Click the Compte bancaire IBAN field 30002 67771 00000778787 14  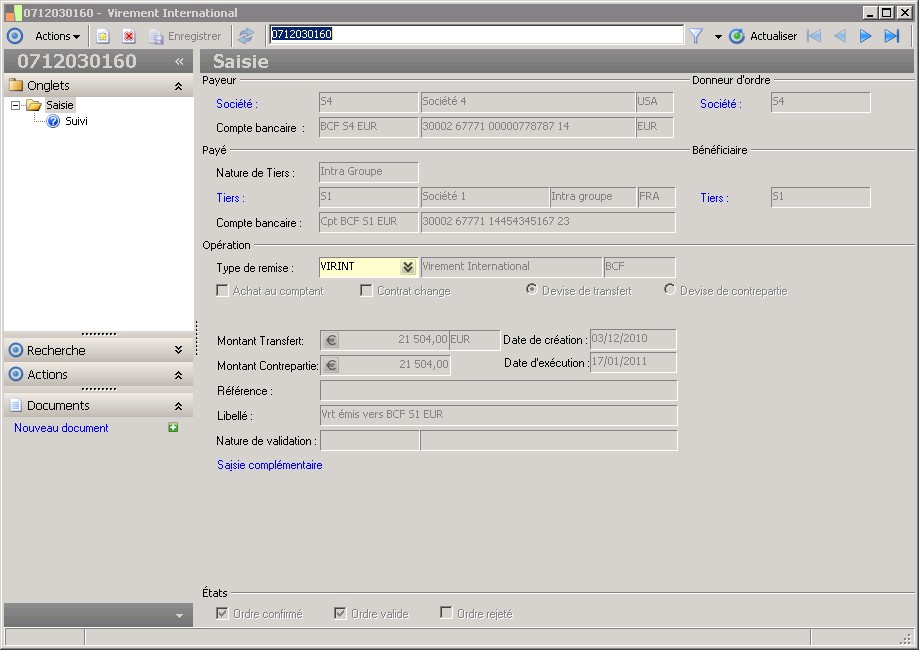[528, 127]
